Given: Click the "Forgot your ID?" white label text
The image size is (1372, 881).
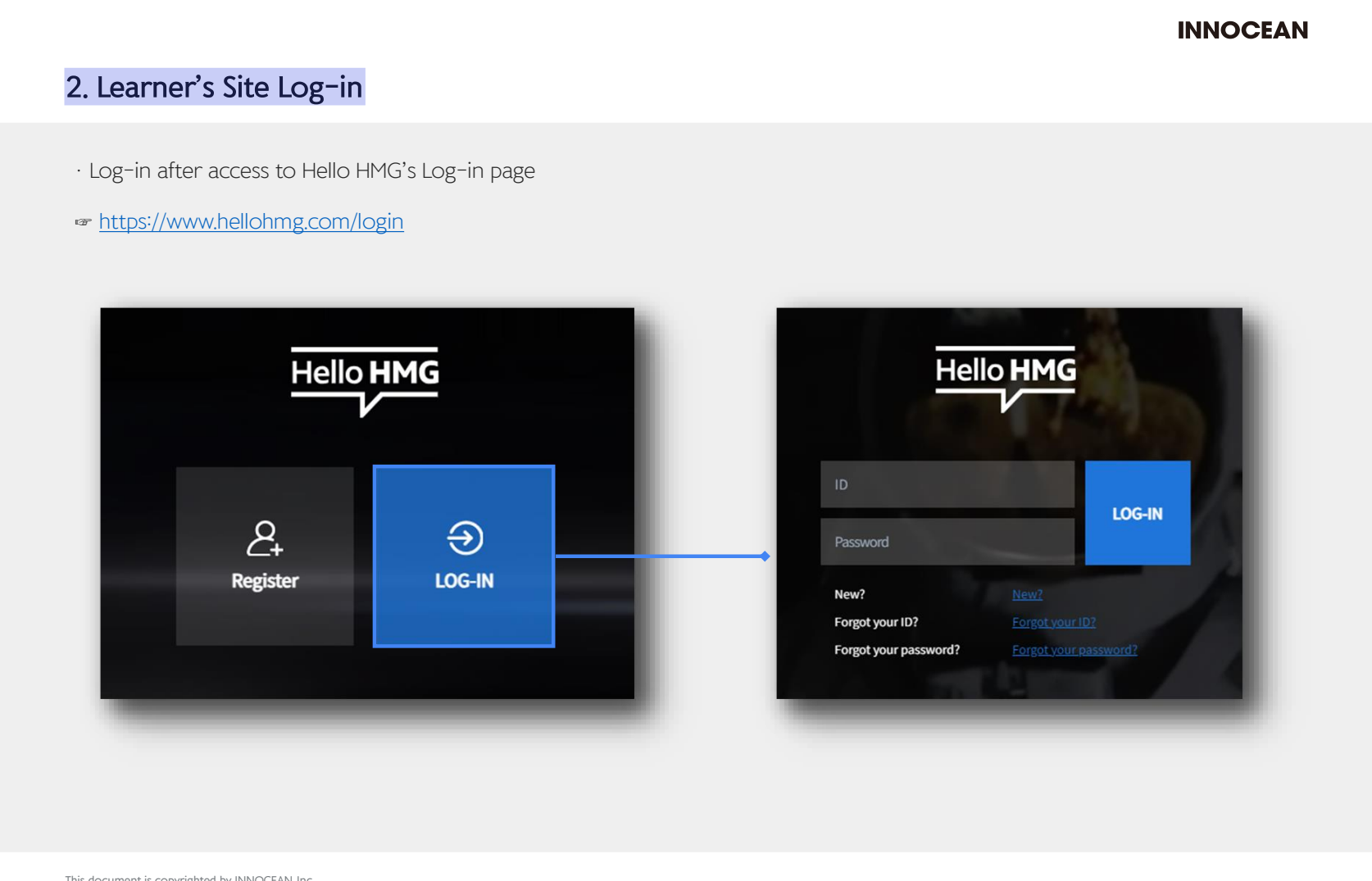Looking at the screenshot, I should pos(876,622).
